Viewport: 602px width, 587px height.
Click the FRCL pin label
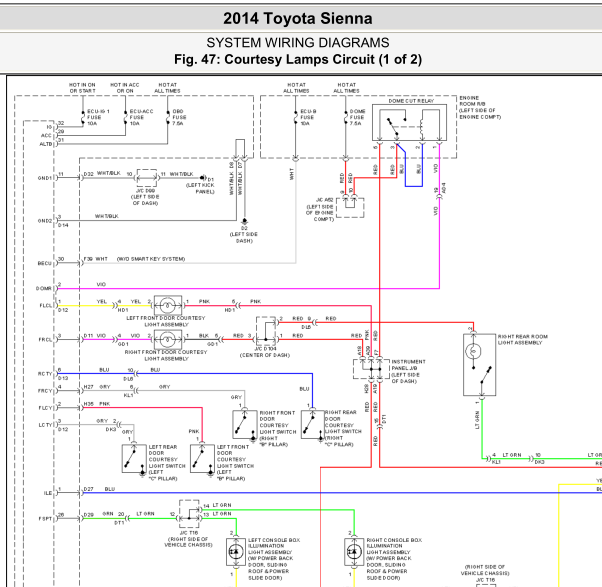[45, 339]
